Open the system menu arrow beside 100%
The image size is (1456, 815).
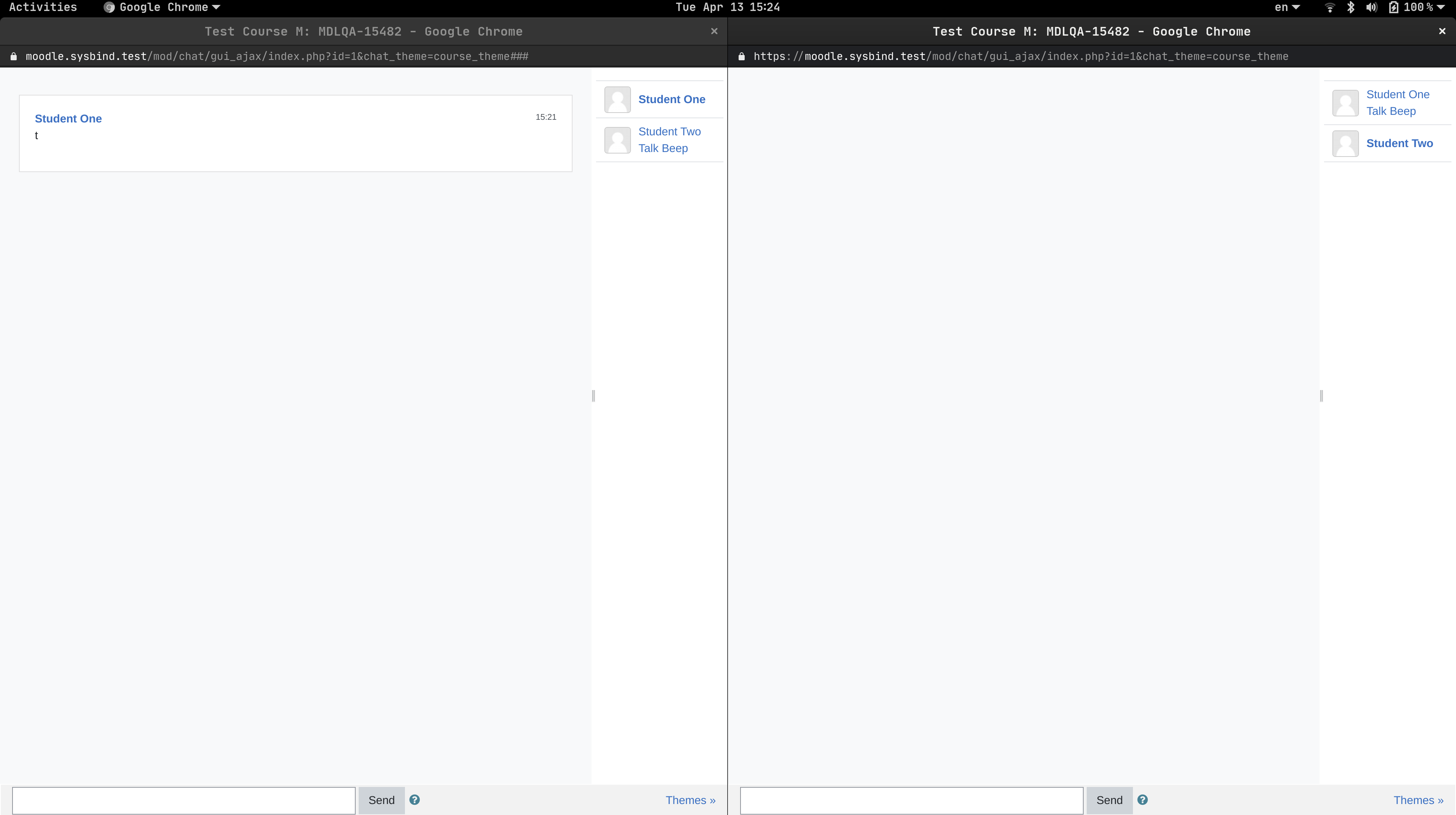[x=1440, y=7]
